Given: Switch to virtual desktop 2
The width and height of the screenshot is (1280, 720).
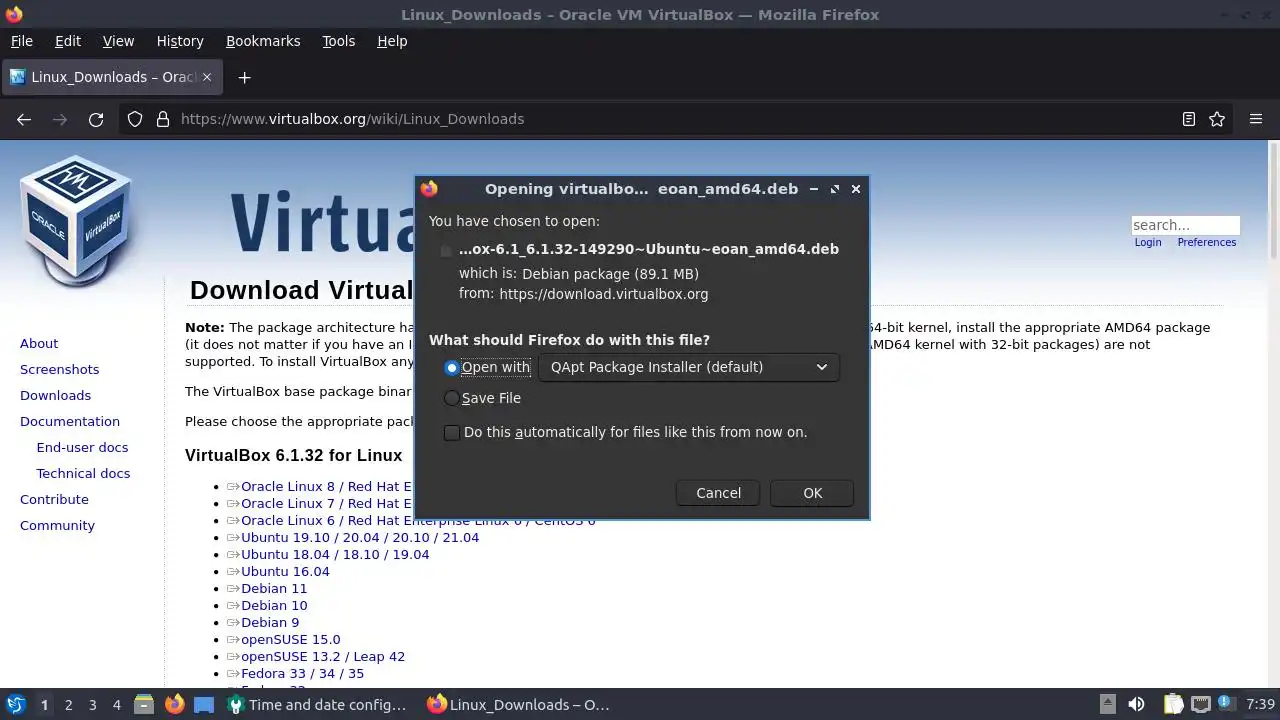Looking at the screenshot, I should click(x=68, y=704).
